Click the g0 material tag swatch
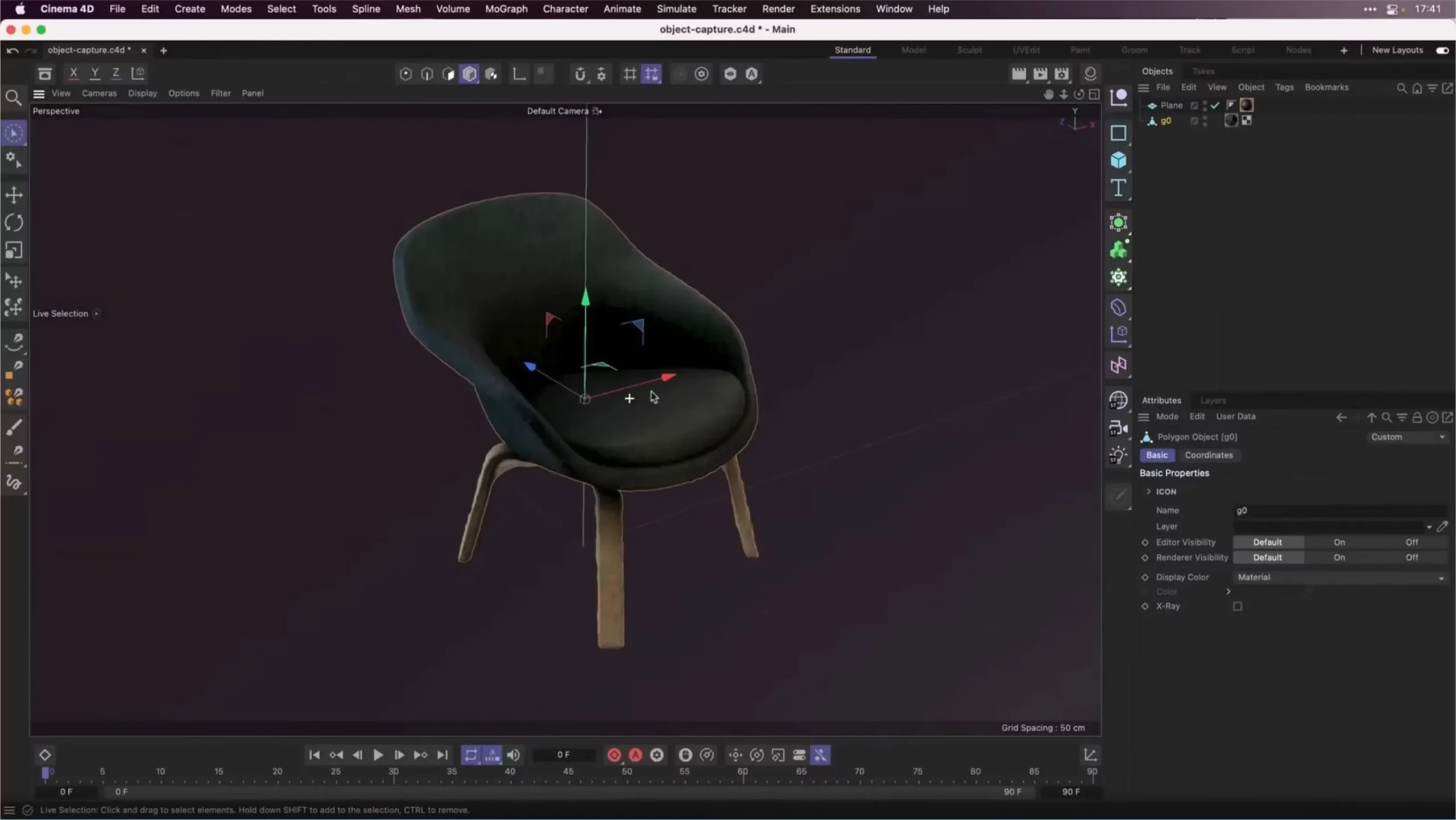The image size is (1456, 820). coord(1231,121)
